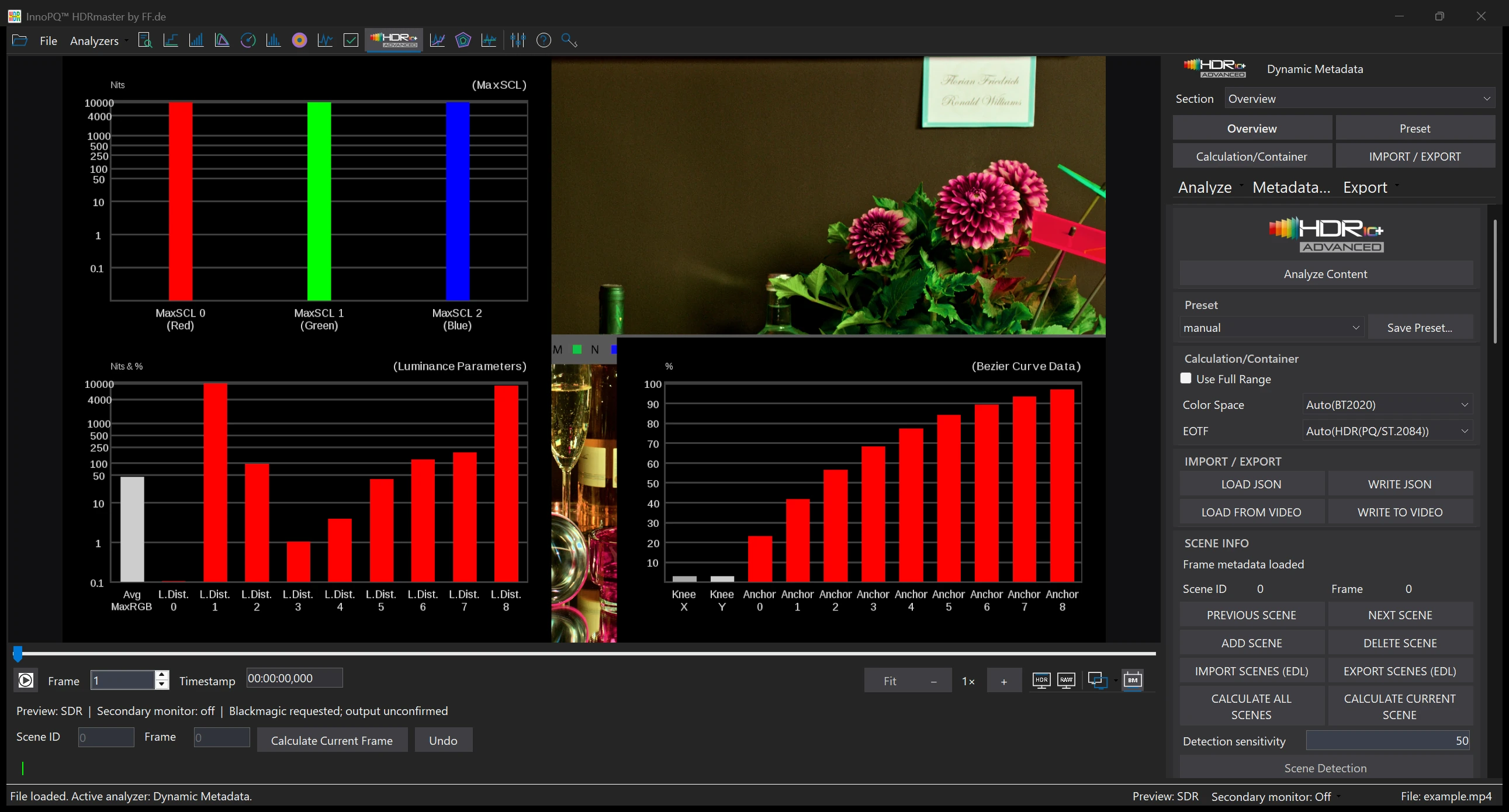This screenshot has width=1509, height=812.
Task: Click EXPORT SCENES (EDL) button
Action: [x=1400, y=671]
